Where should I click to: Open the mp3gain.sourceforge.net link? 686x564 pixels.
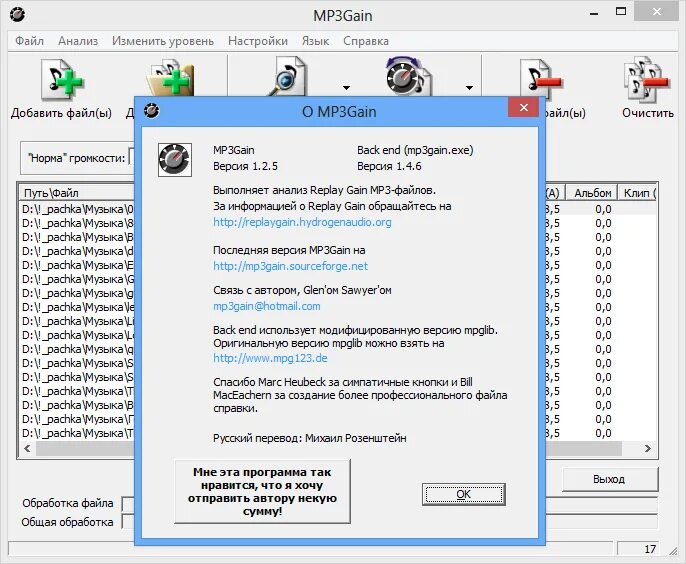coord(290,266)
